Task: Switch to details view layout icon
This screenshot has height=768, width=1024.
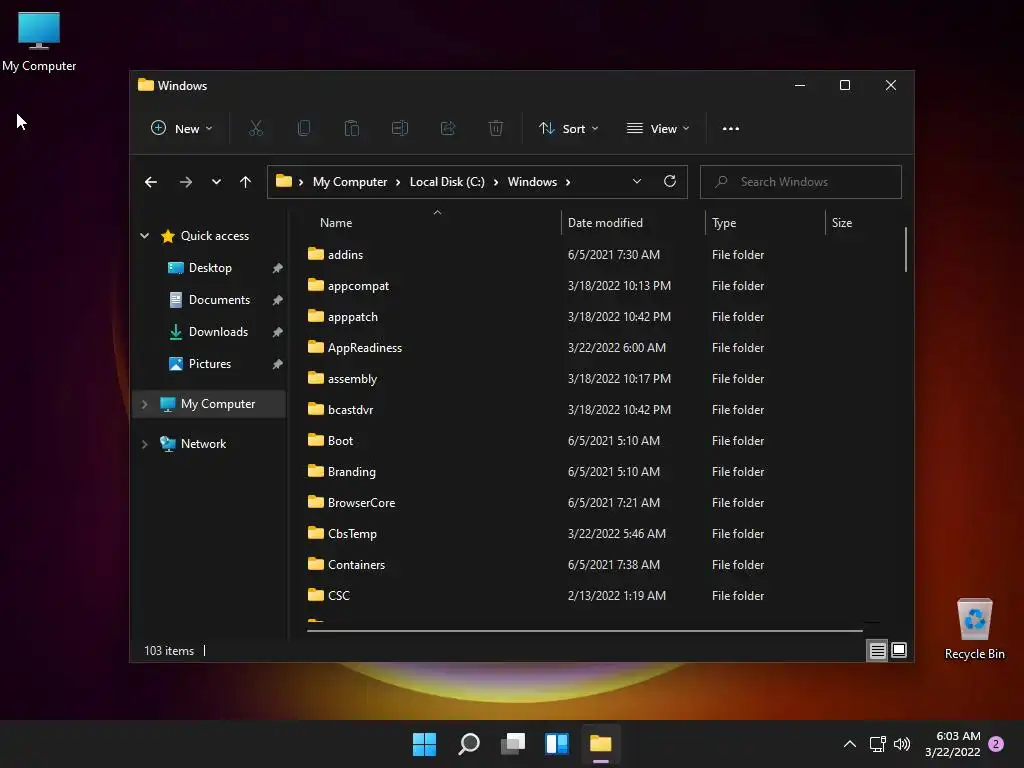Action: coord(877,650)
